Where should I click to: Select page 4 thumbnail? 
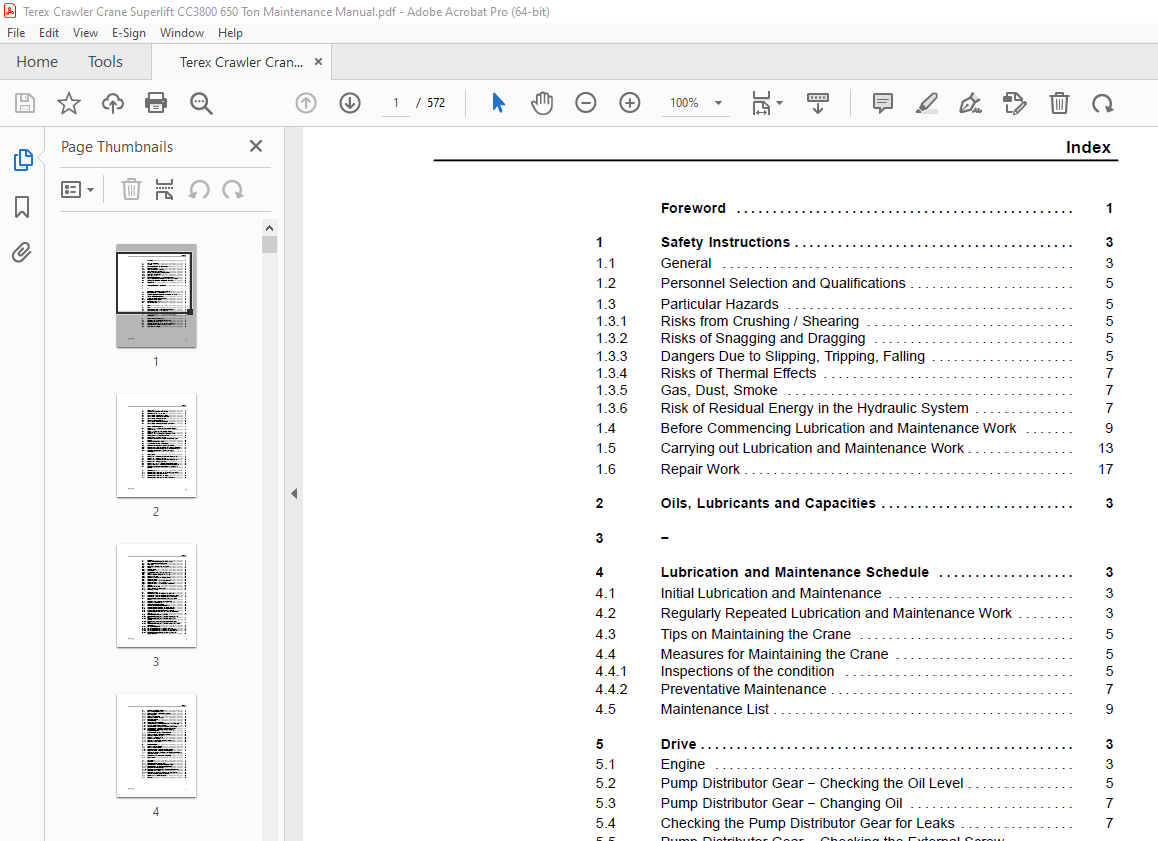point(156,746)
